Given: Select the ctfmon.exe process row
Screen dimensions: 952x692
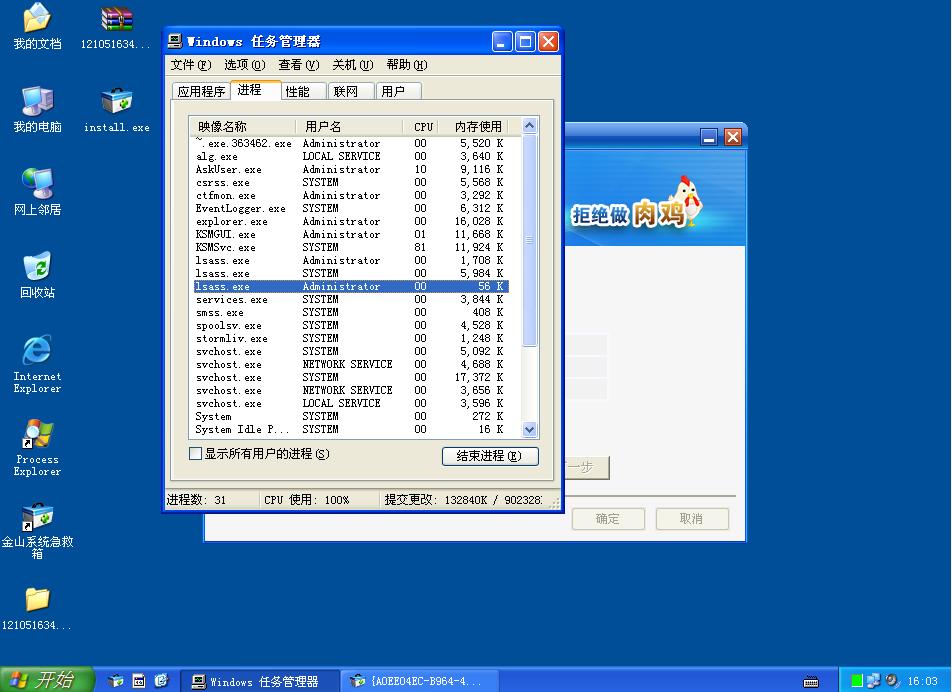Looking at the screenshot, I should click(351, 195).
